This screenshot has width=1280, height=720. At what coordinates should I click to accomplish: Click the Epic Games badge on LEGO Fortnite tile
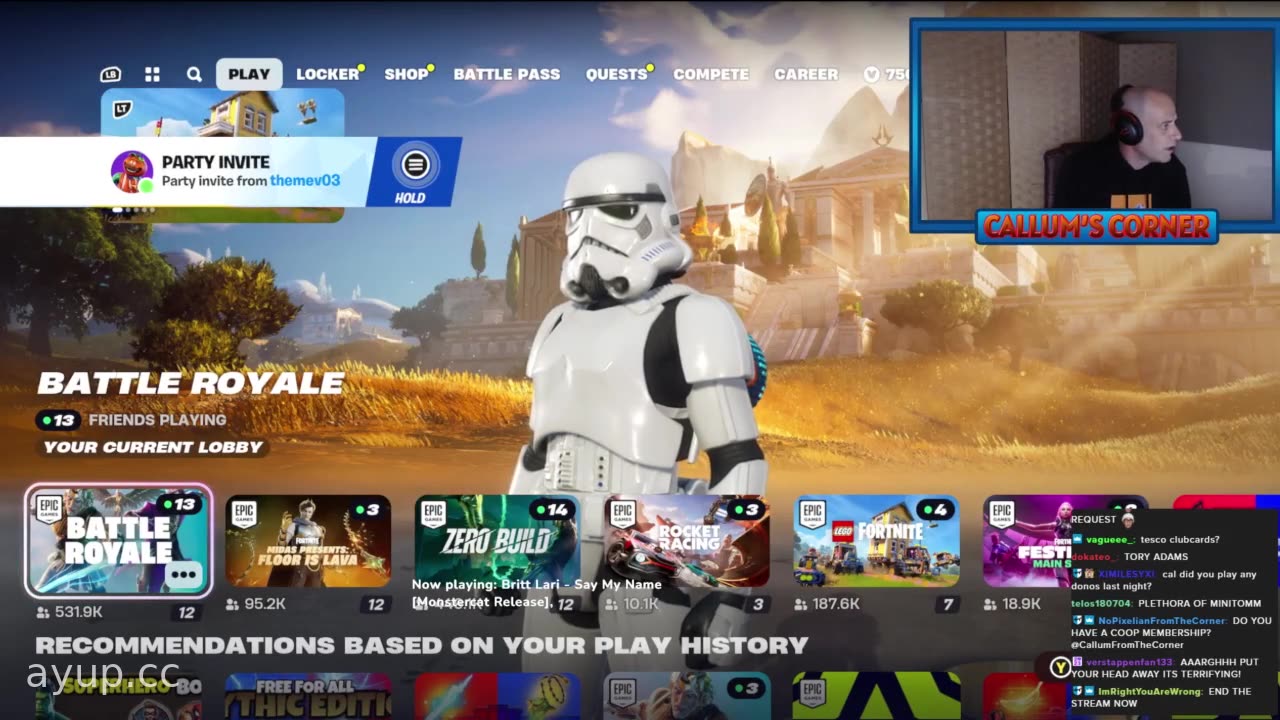[x=812, y=514]
